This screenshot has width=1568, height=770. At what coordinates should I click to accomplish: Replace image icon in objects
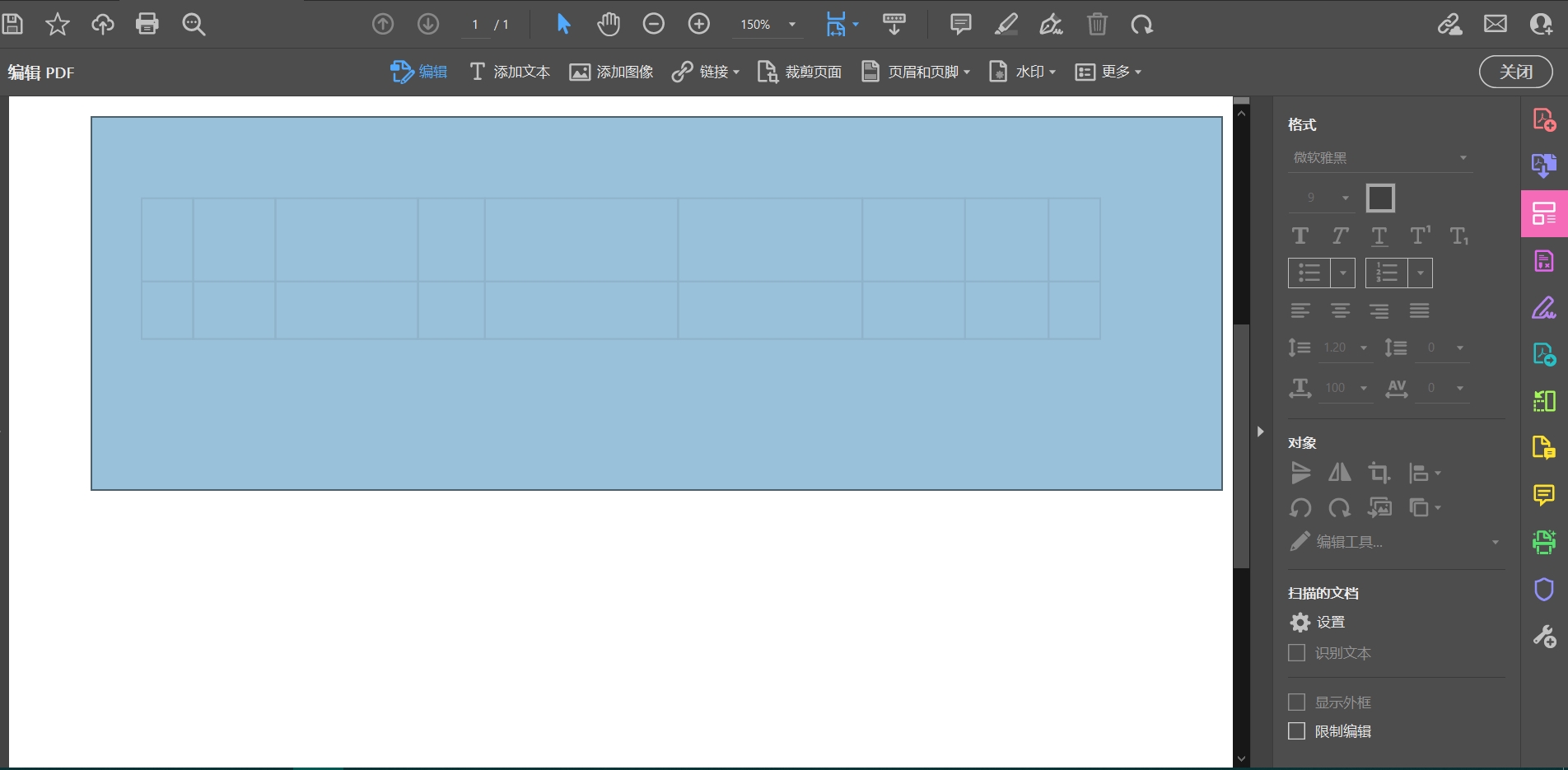click(1379, 508)
